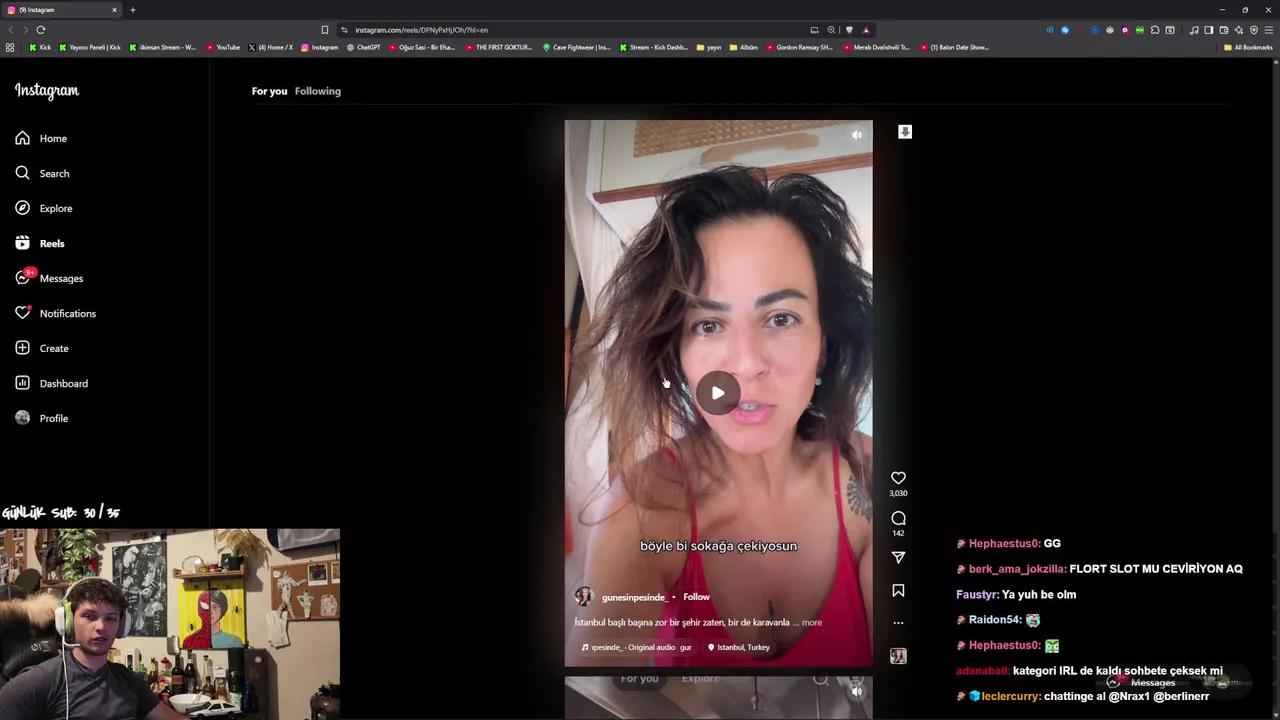Image resolution: width=1280 pixels, height=720 pixels.
Task: Open gunesinpesinde_ profile username link
Action: 634,597
